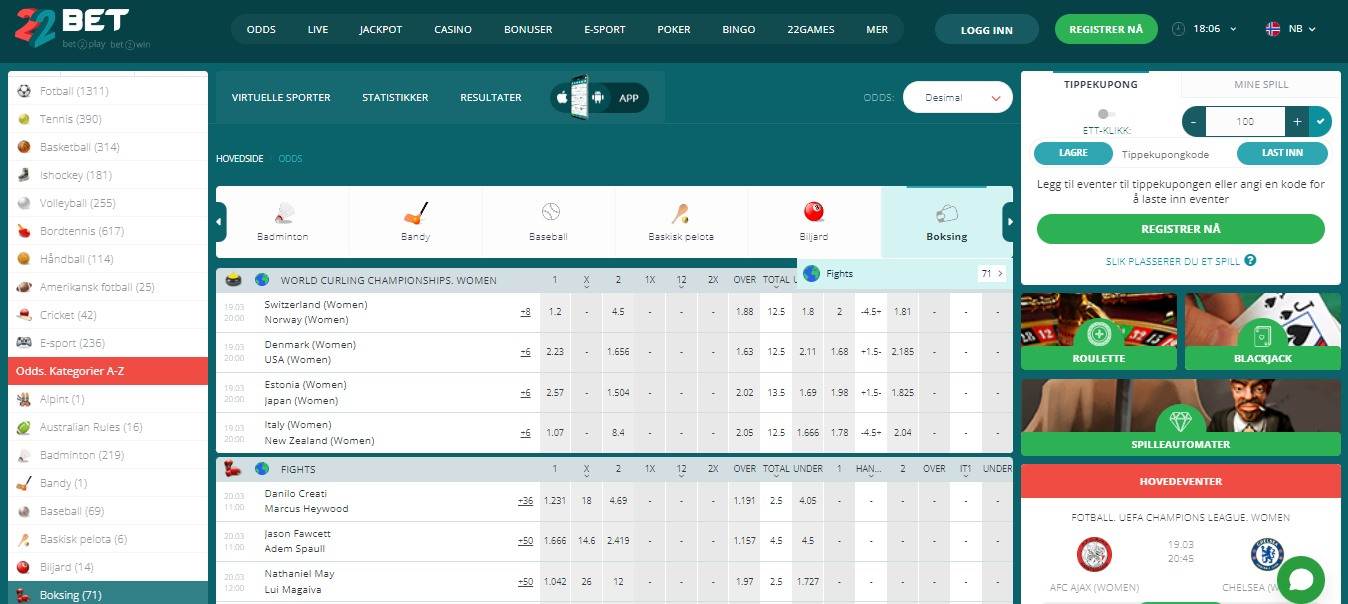Click the LAGRE button
The width and height of the screenshot is (1348, 604).
1073,154
